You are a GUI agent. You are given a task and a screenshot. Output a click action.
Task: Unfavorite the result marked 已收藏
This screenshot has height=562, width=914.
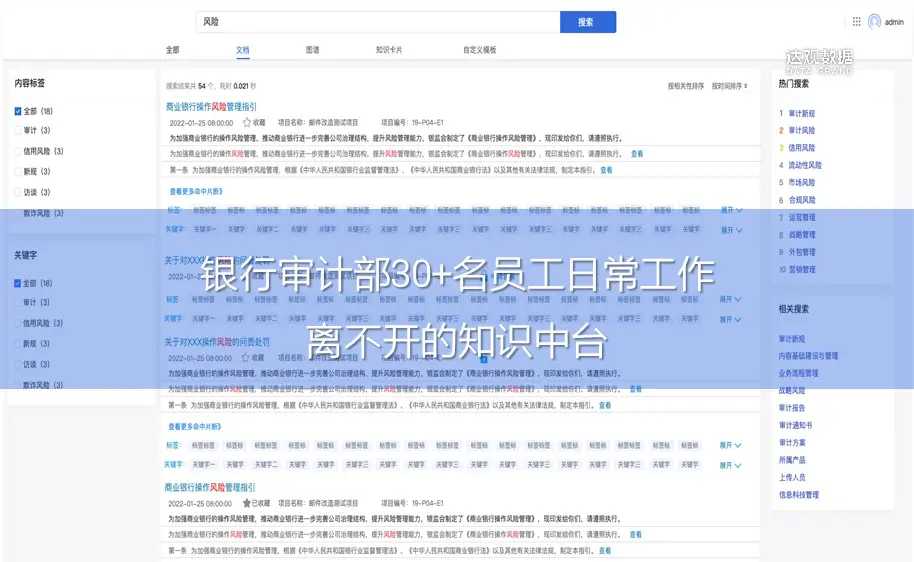pos(247,503)
